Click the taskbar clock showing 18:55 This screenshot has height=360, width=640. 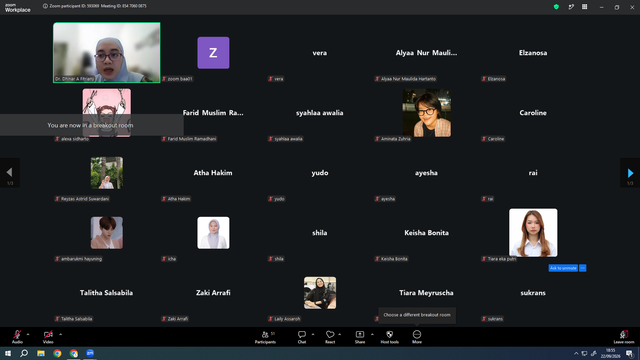611,353
